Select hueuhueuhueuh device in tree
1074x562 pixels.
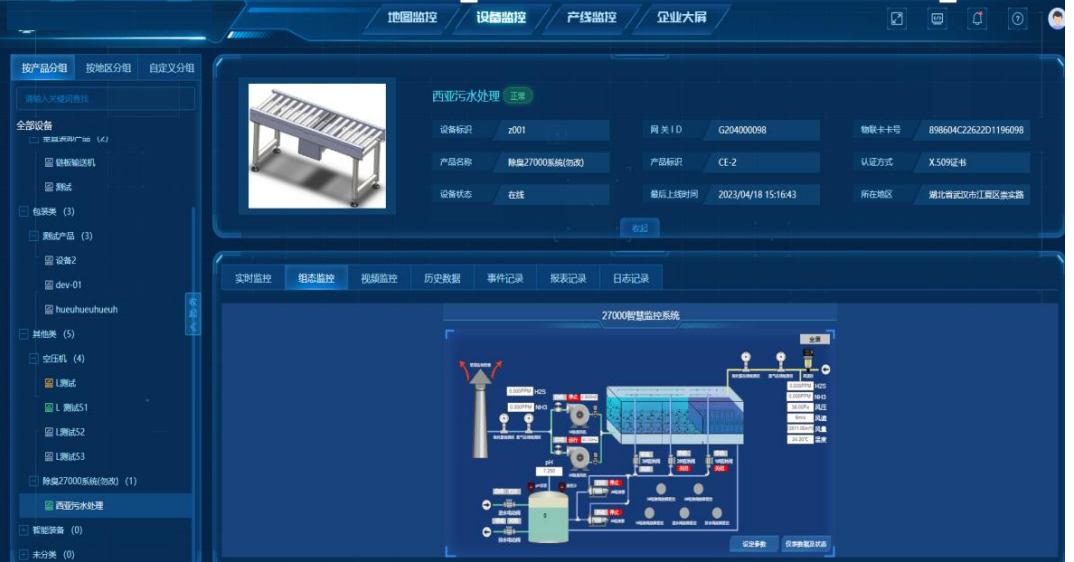tap(86, 310)
